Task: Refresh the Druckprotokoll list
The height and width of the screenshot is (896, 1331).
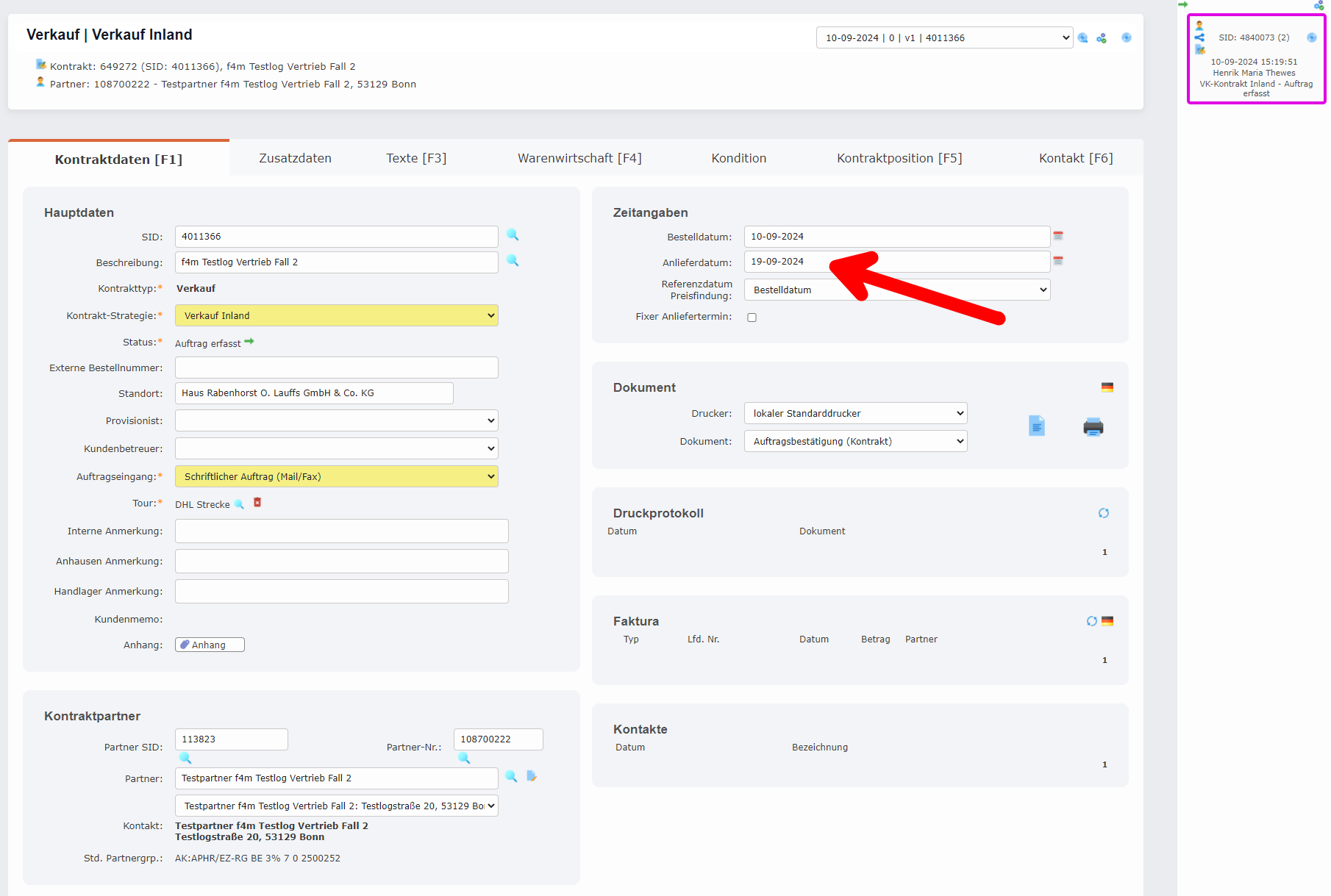Action: pyautogui.click(x=1103, y=513)
